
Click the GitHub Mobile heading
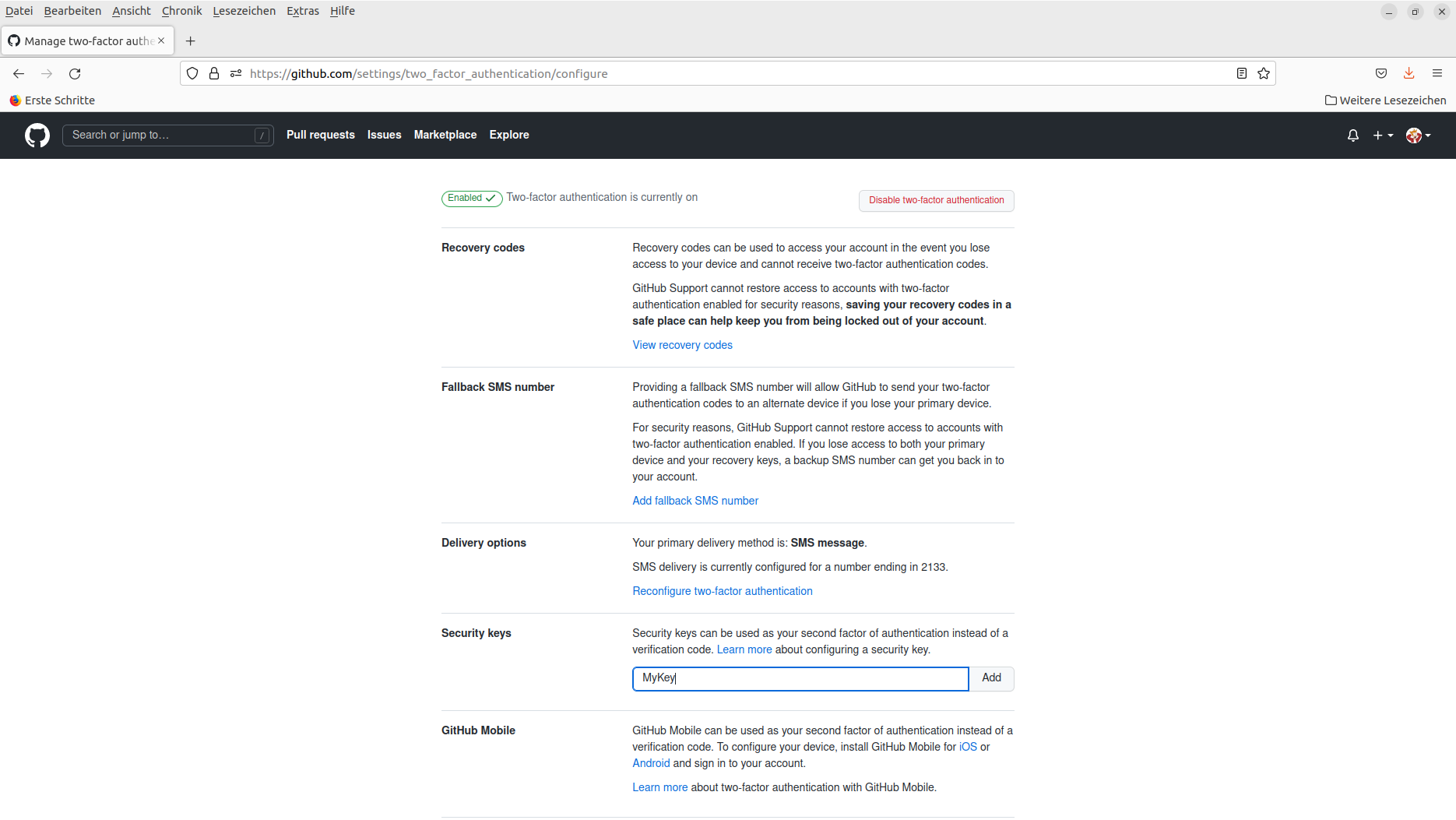478,730
